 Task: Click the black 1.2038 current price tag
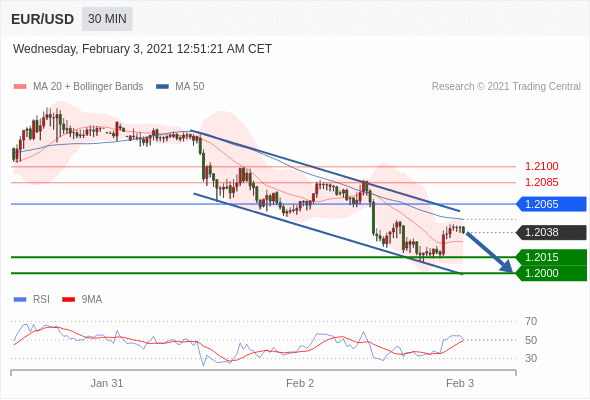click(x=551, y=232)
